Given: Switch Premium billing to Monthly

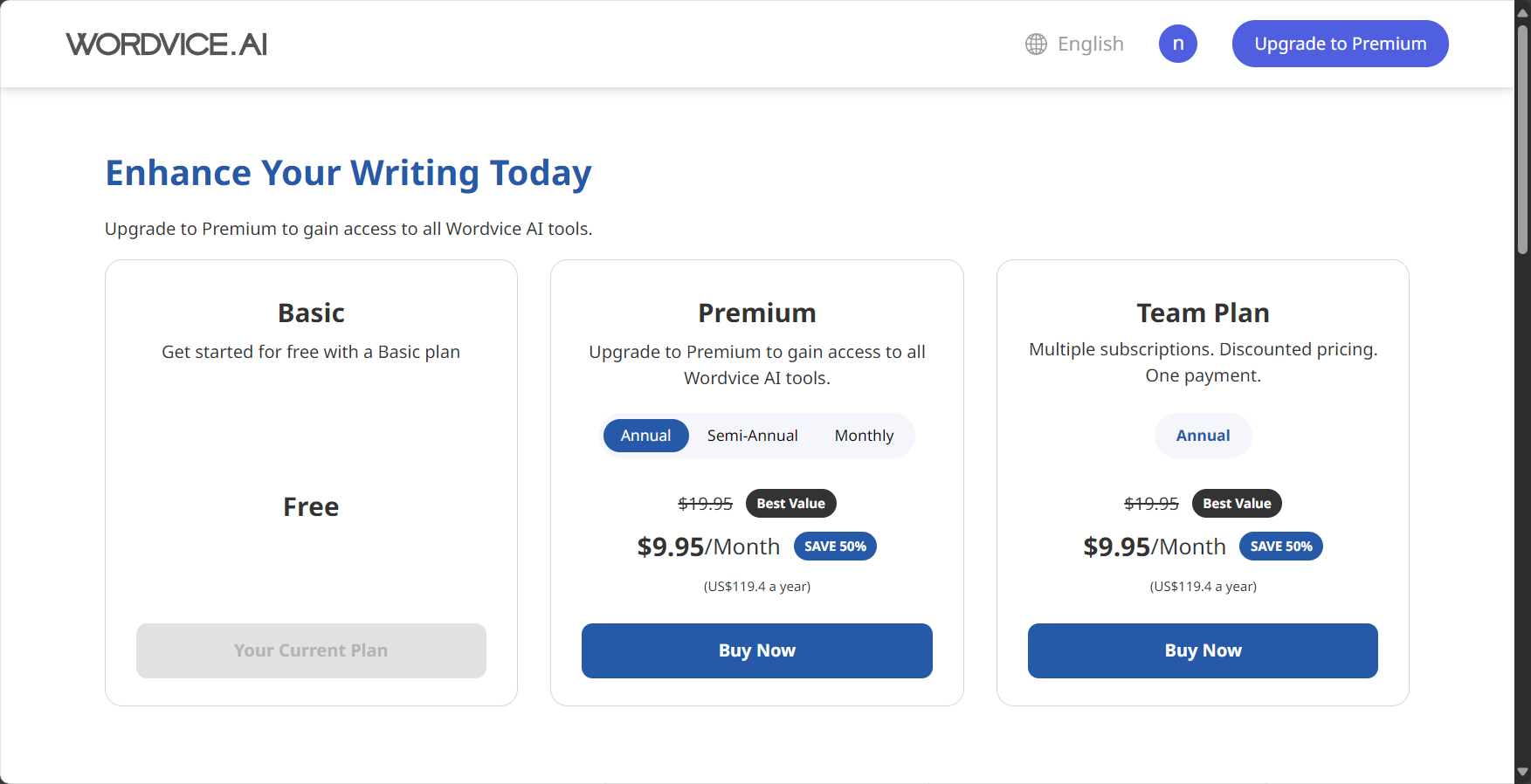Looking at the screenshot, I should (x=864, y=436).
